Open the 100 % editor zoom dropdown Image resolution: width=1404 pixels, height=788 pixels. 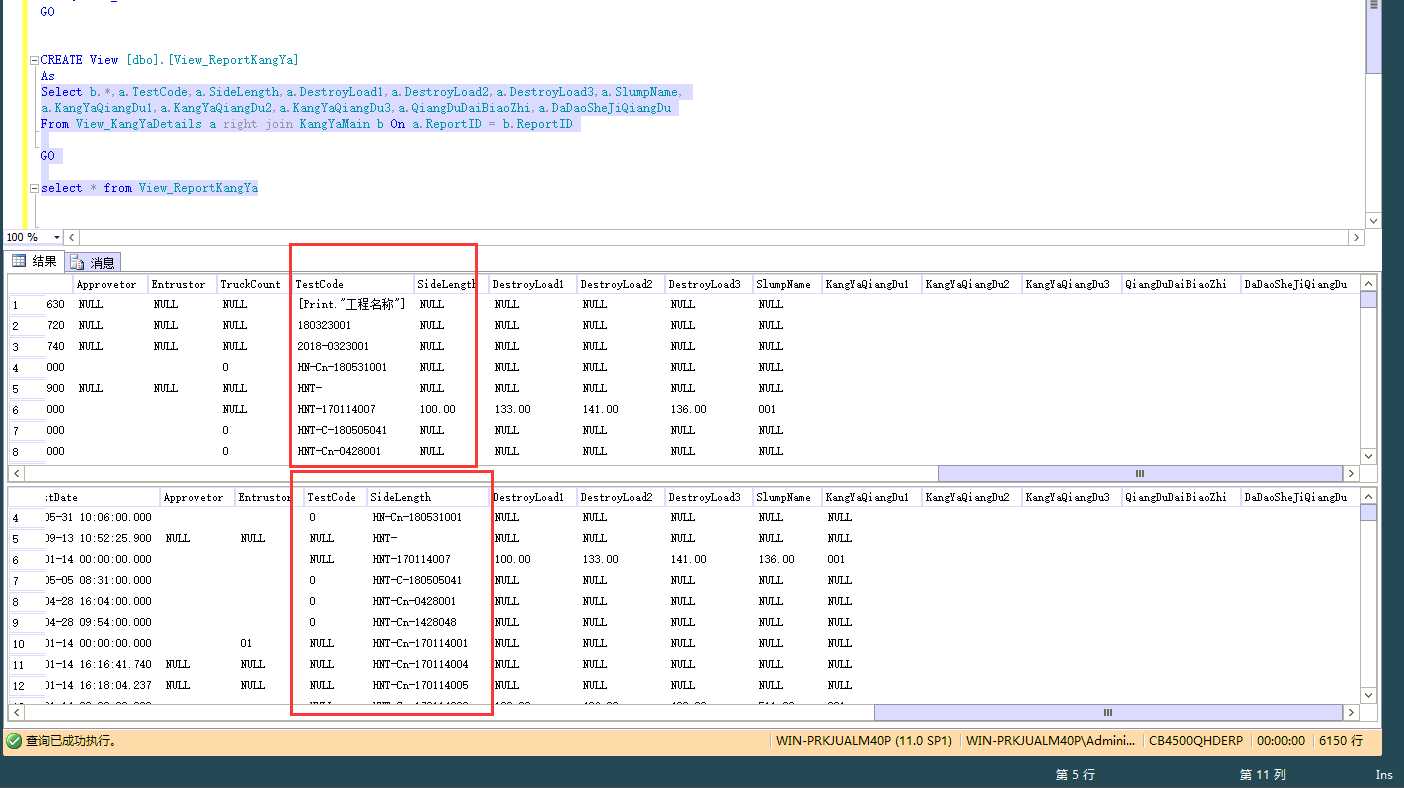(x=57, y=237)
